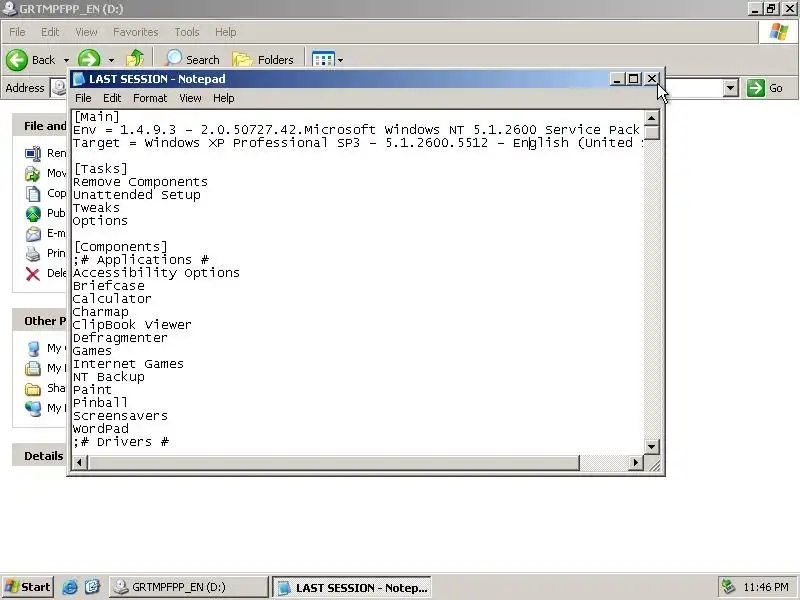The image size is (800, 600).
Task: Open Explorer Tools menu
Action: coord(187,32)
